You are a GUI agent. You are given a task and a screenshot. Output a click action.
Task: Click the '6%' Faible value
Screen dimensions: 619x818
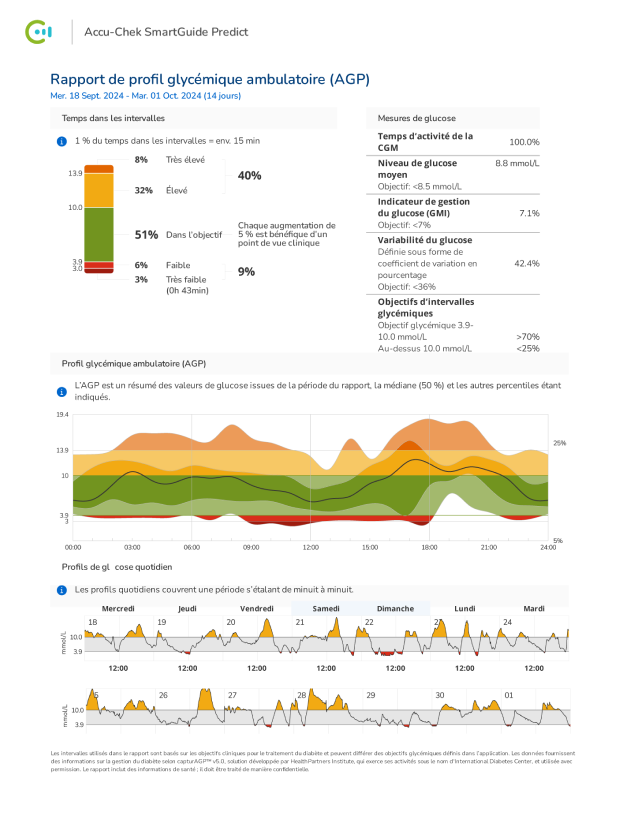point(141,265)
